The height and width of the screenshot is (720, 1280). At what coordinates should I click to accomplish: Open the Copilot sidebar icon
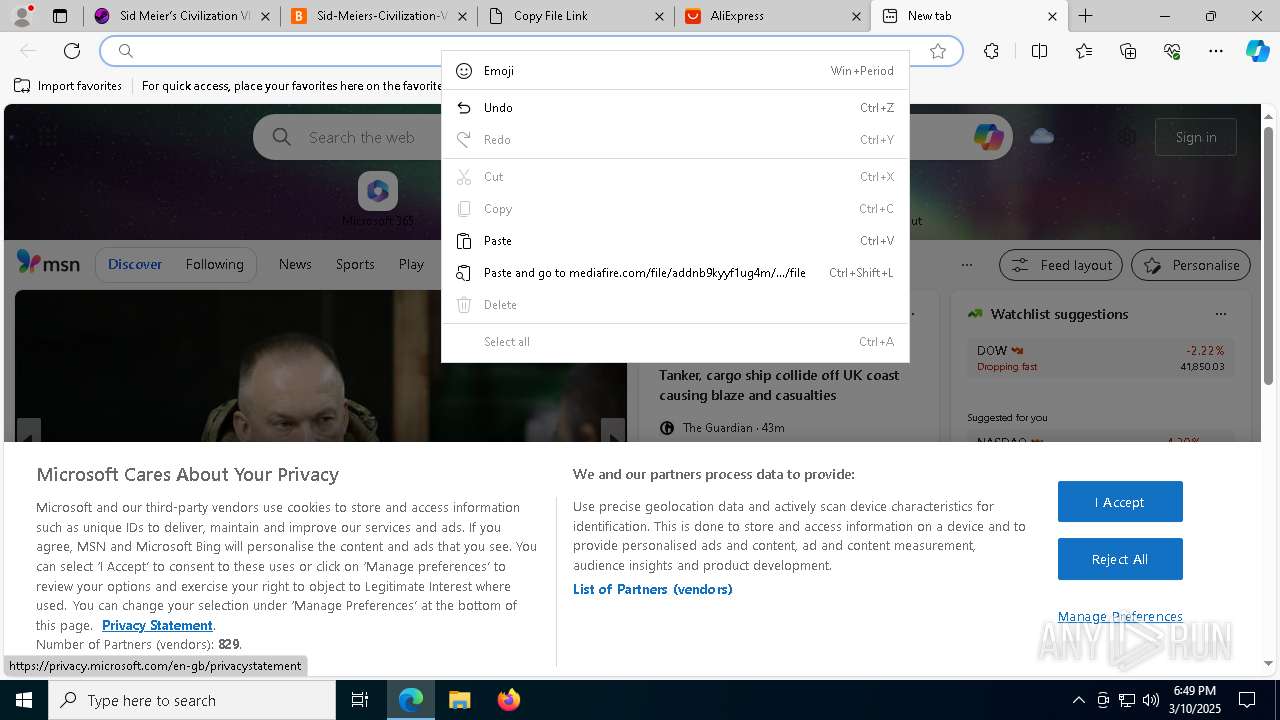tap(1258, 51)
